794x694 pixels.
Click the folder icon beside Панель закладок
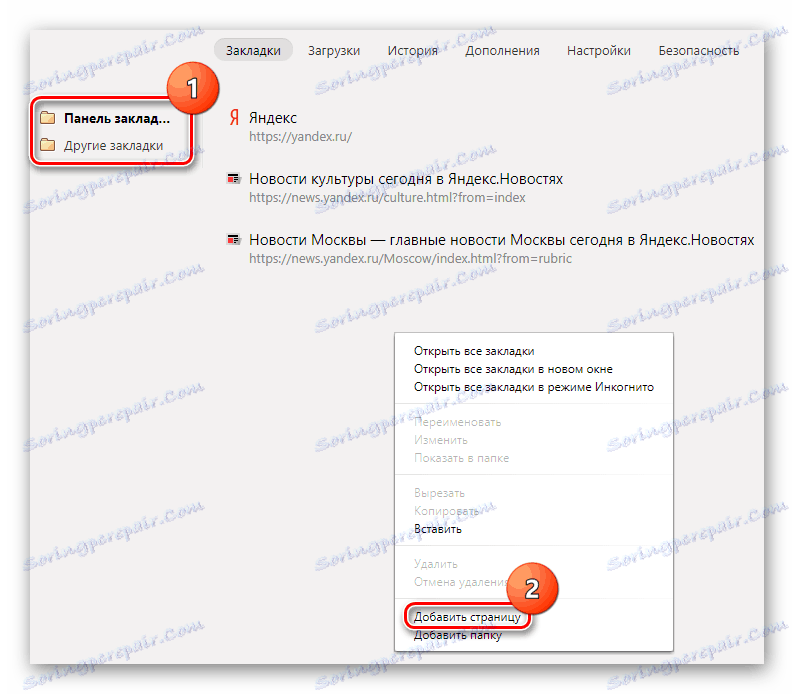coord(48,118)
